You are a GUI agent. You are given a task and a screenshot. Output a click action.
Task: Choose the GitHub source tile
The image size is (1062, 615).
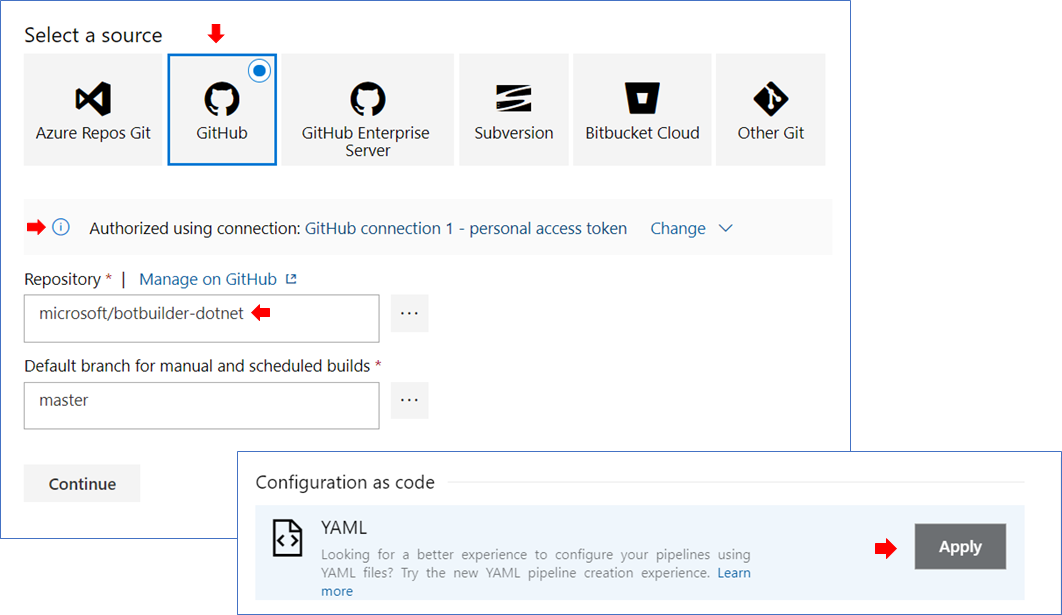click(x=222, y=110)
